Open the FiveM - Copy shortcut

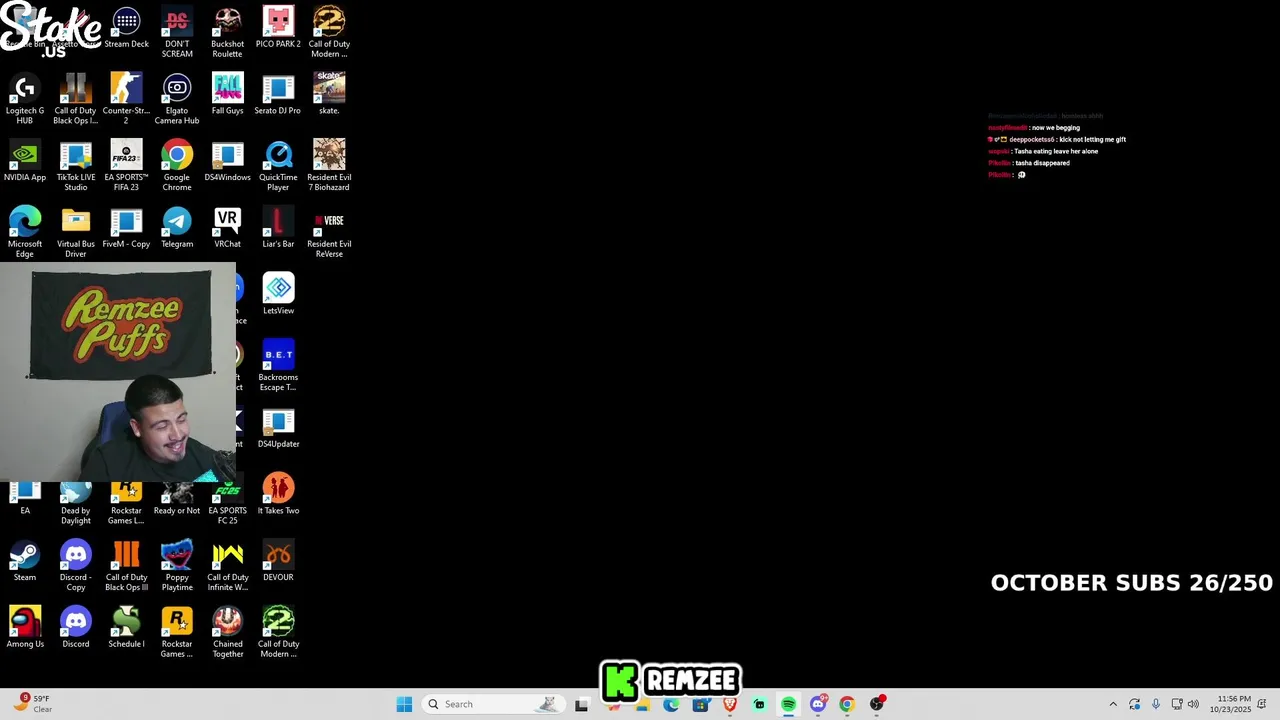(126, 229)
